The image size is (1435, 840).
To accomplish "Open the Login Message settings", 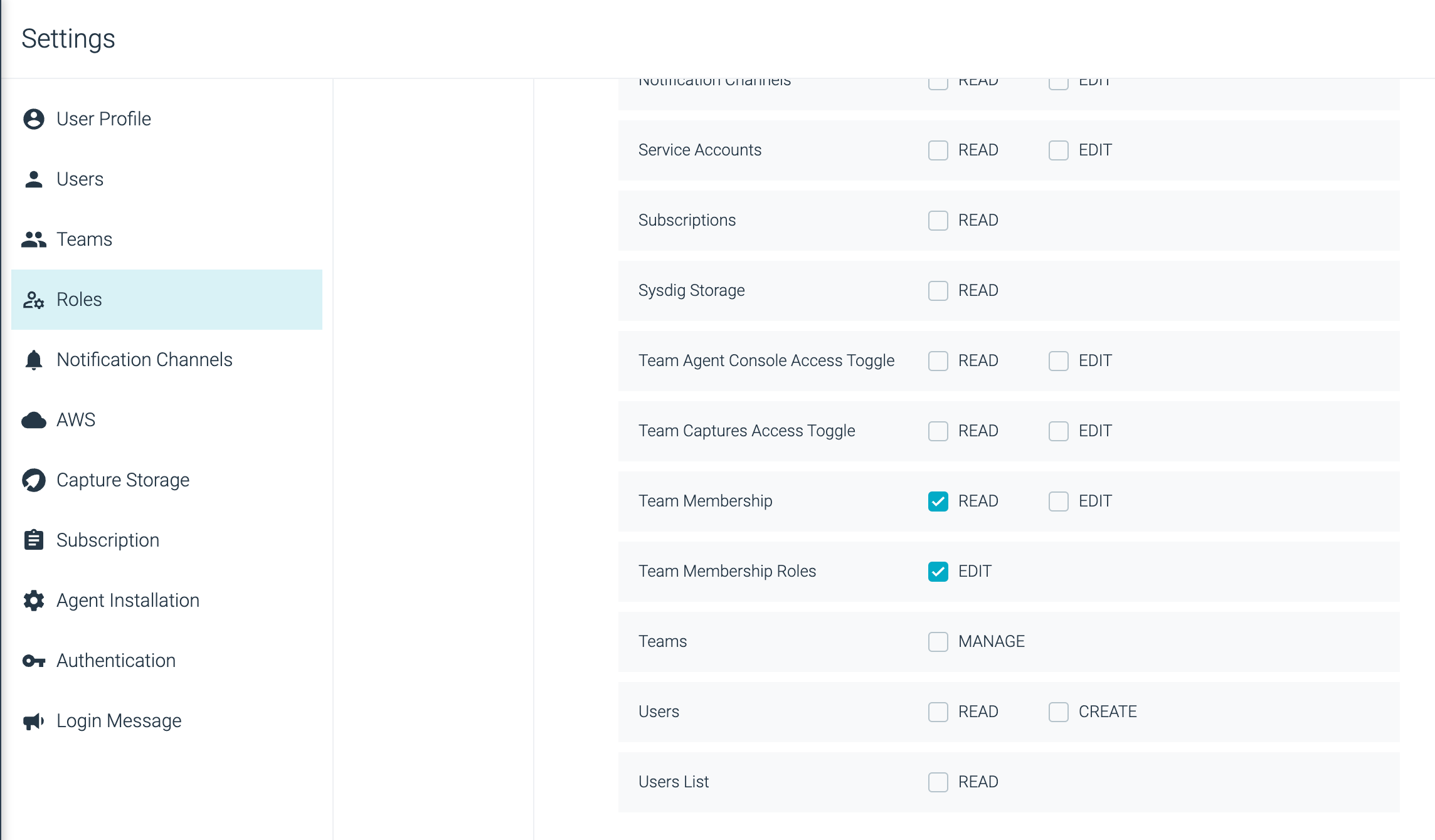I will [167, 721].
